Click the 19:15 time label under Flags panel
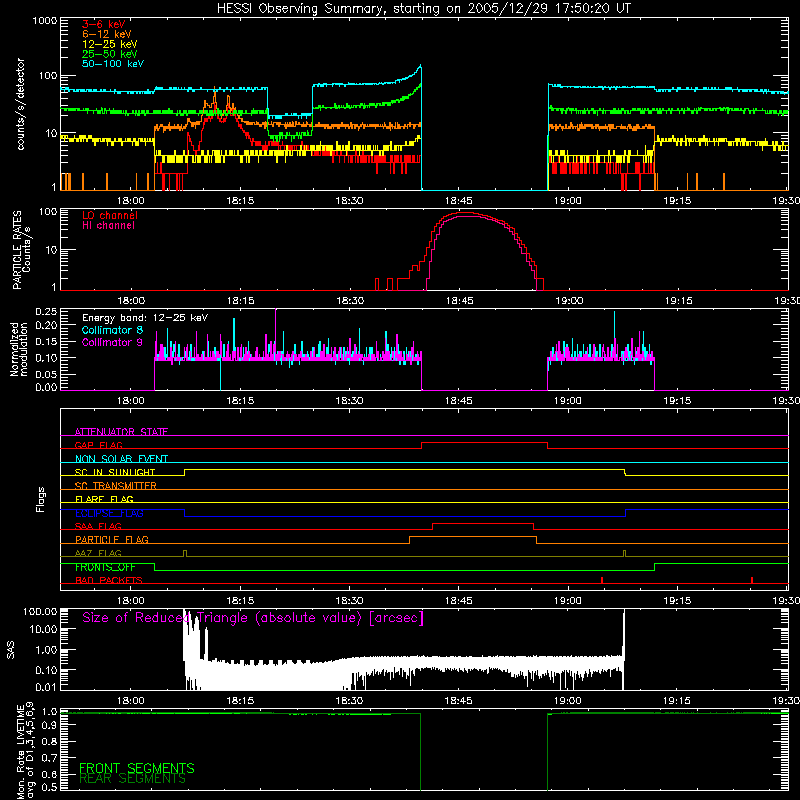The image size is (800, 800). [x=678, y=601]
